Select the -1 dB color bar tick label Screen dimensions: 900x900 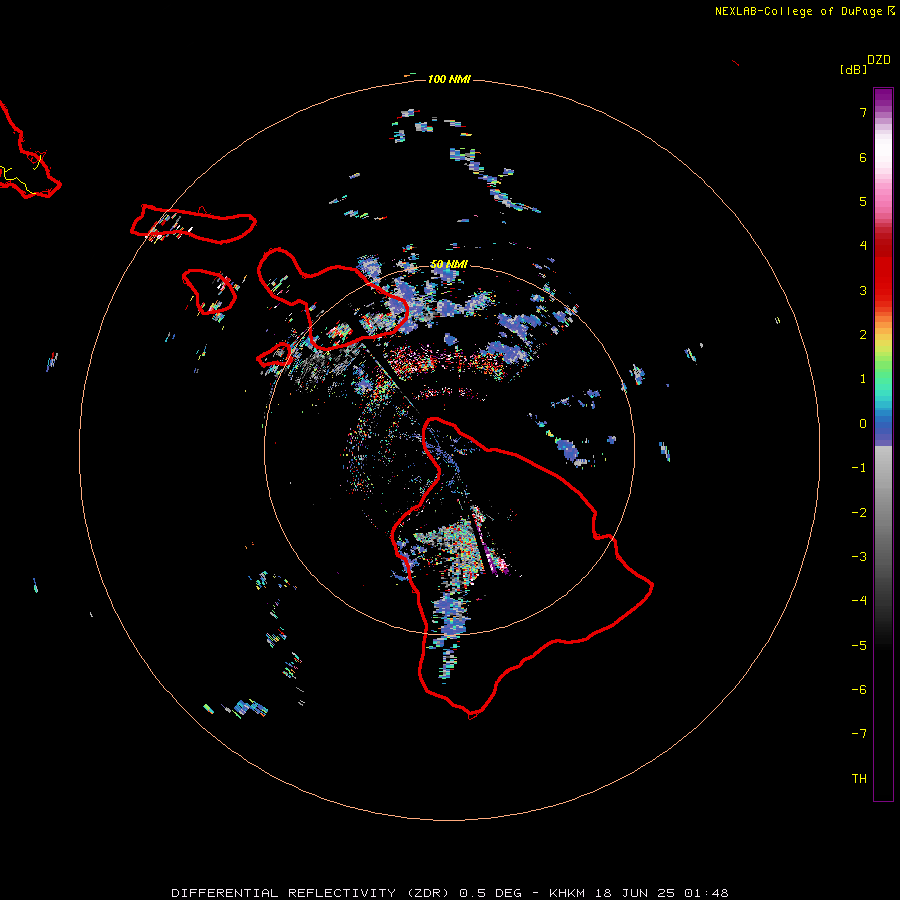859,468
